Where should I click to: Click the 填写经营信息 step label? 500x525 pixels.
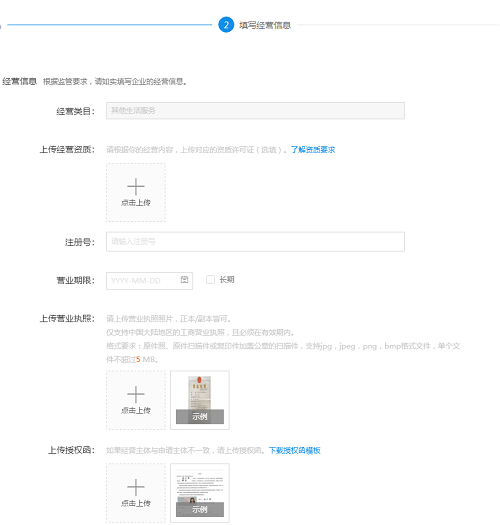tap(265, 25)
